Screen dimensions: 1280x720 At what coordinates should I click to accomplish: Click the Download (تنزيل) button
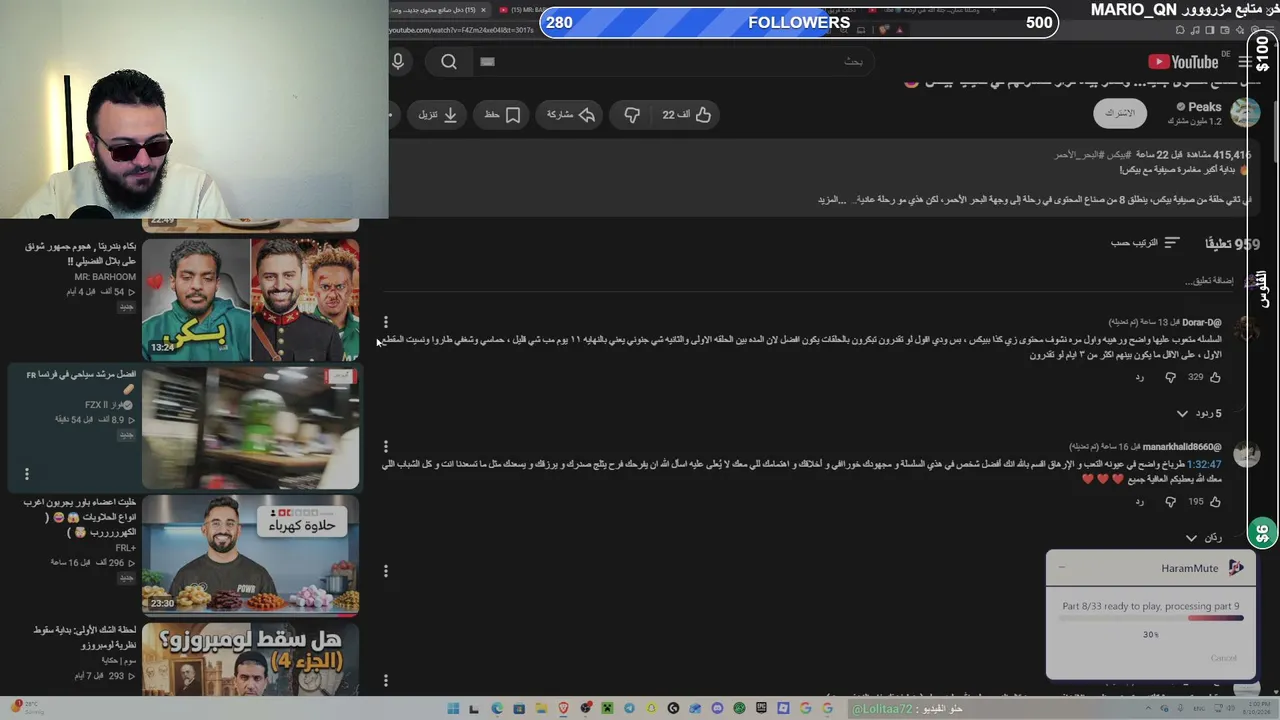(x=438, y=115)
